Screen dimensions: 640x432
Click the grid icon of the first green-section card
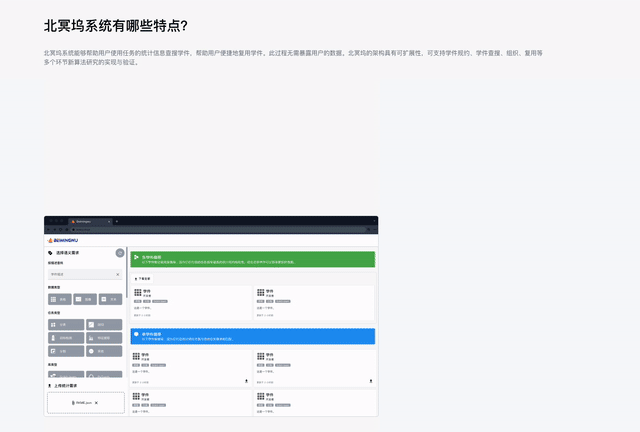137,293
